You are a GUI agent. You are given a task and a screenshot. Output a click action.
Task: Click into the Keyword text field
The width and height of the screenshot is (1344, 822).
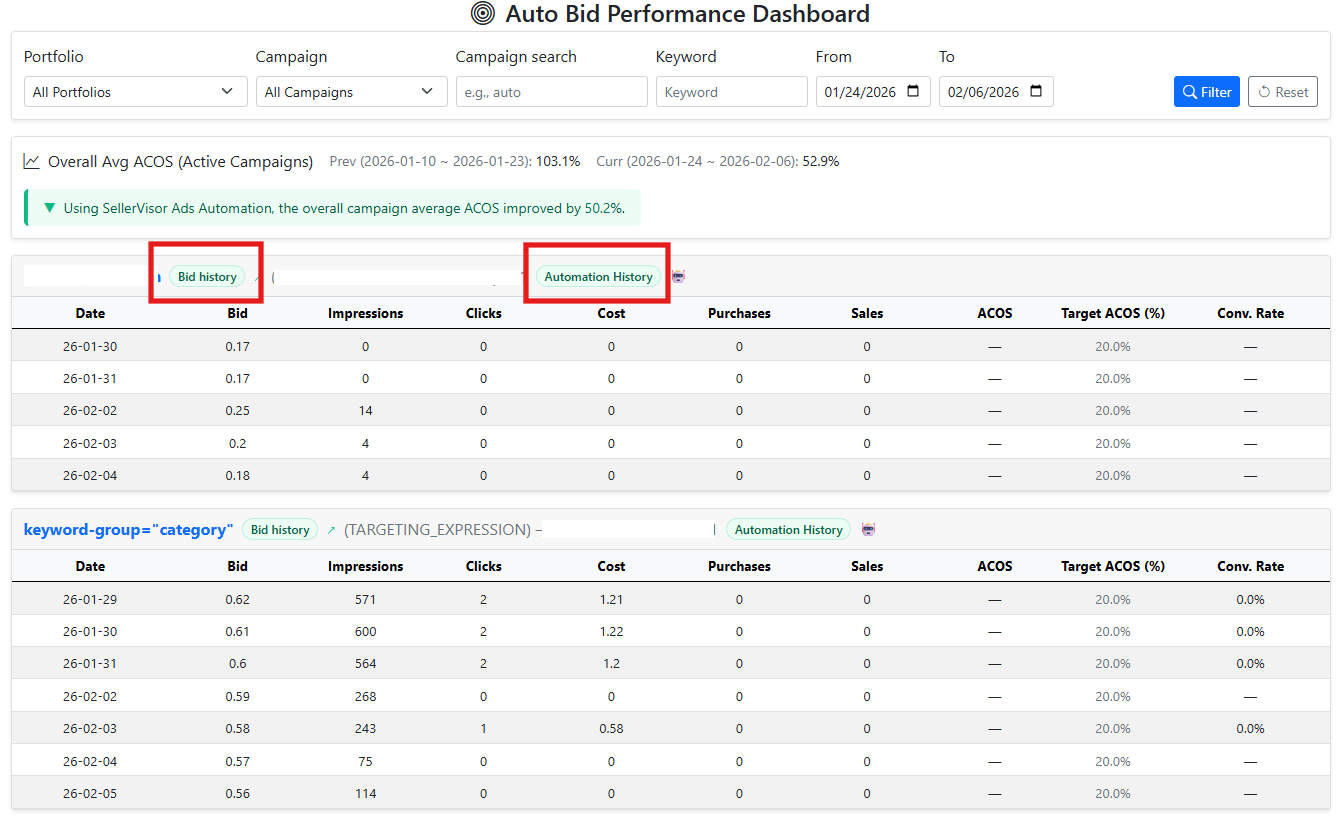pyautogui.click(x=731, y=92)
